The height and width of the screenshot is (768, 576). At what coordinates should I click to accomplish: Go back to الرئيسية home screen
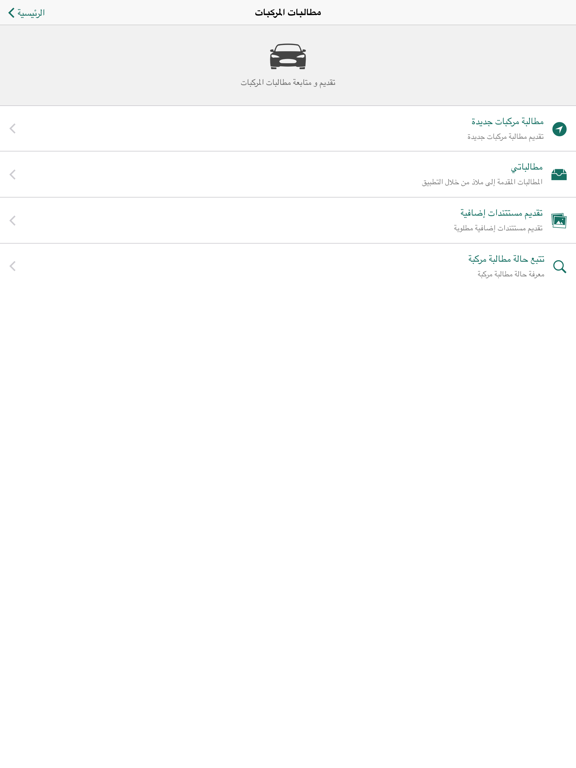point(26,13)
